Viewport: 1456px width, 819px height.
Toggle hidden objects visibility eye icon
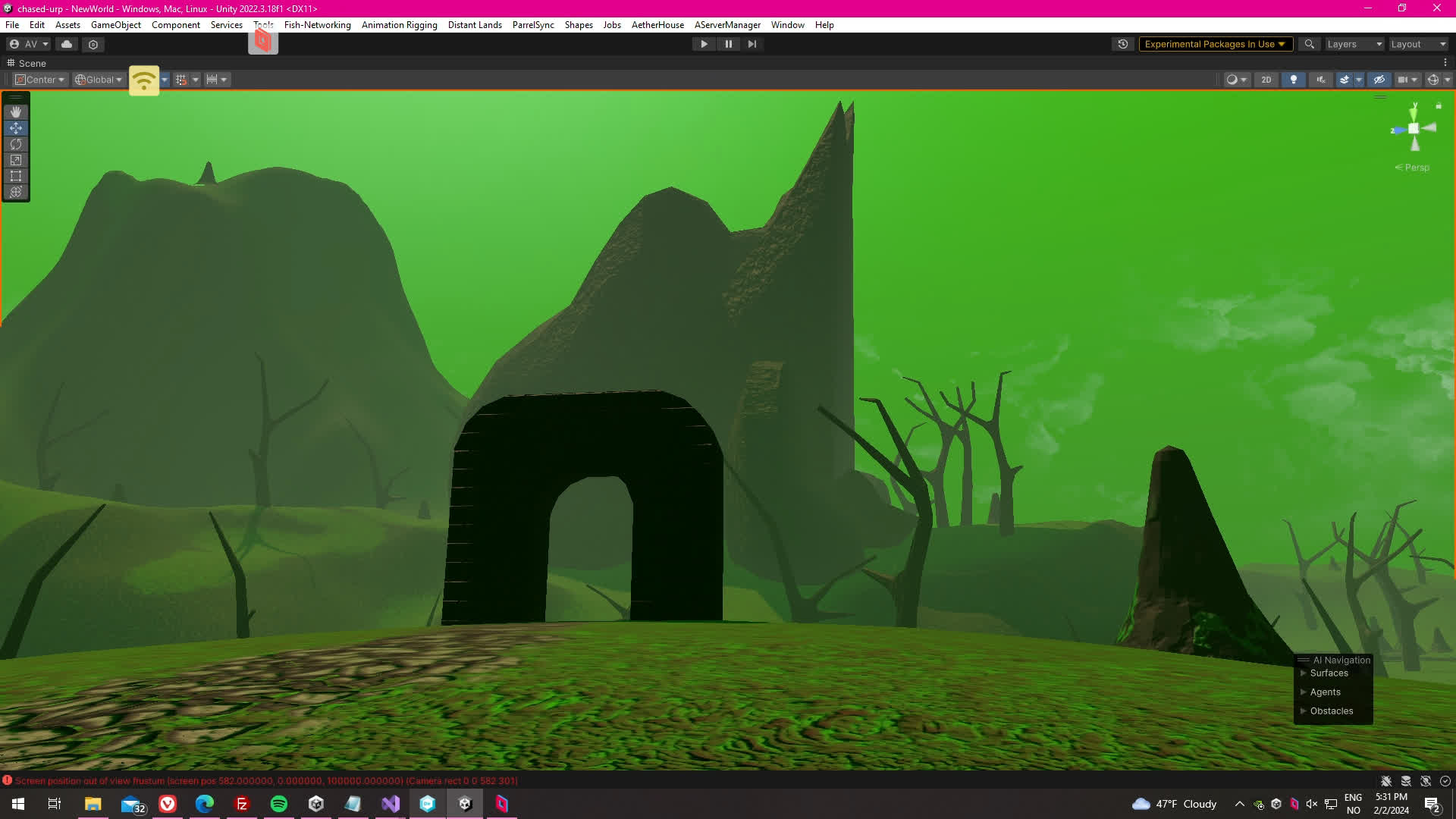[x=1379, y=80]
